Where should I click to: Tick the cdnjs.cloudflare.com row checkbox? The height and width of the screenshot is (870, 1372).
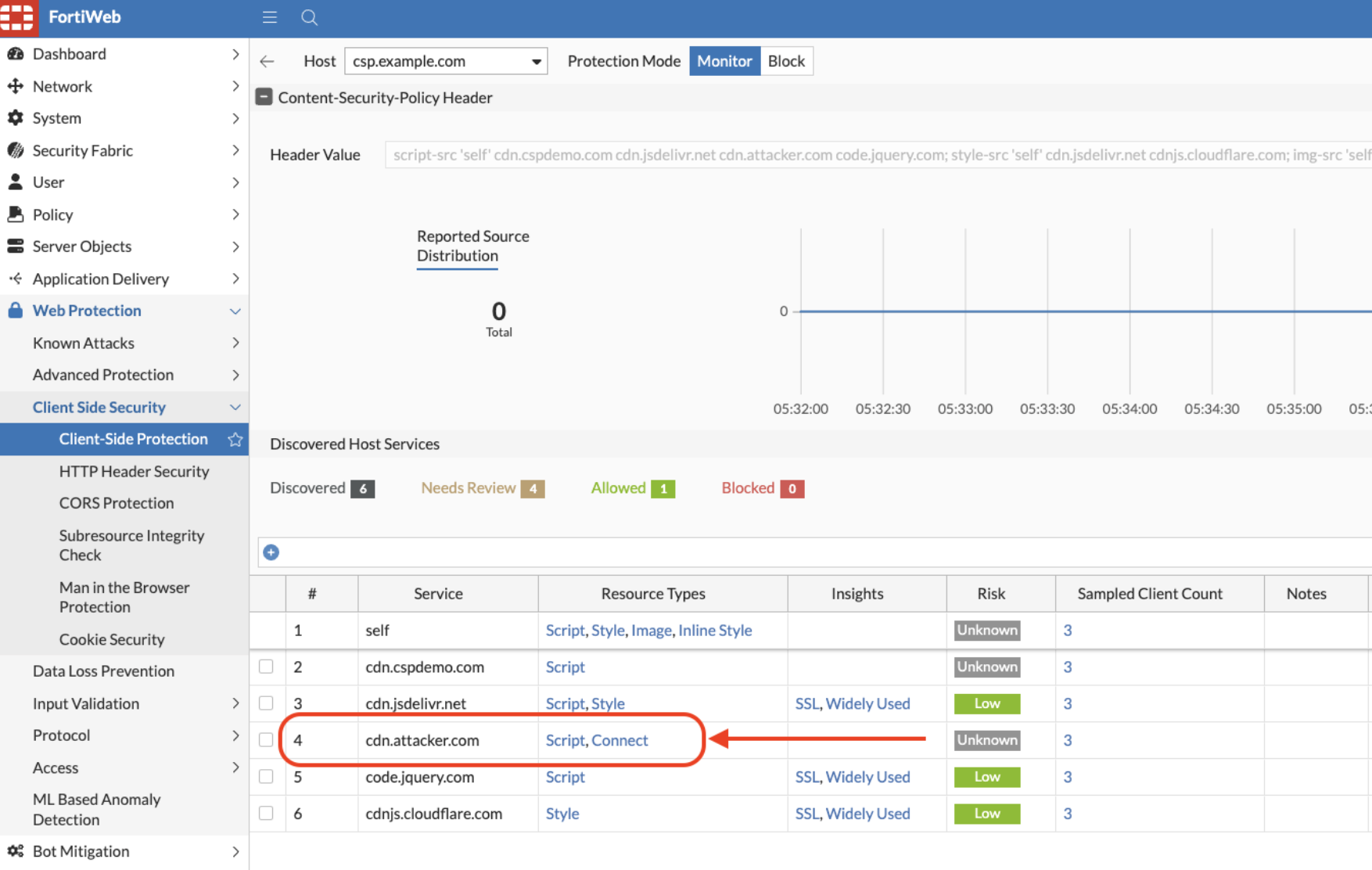266,814
